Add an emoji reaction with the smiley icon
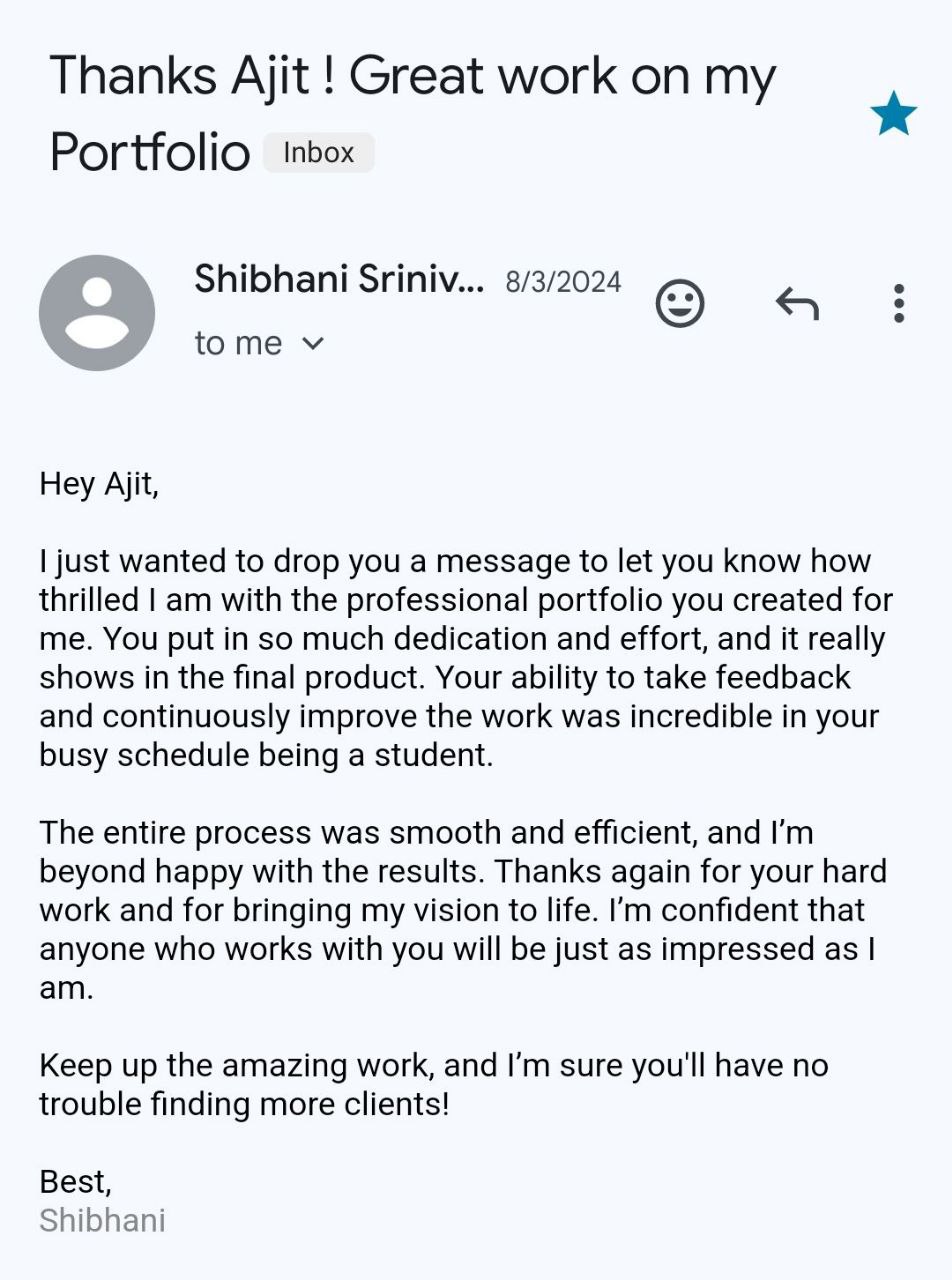Image resolution: width=952 pixels, height=1280 pixels. click(680, 302)
